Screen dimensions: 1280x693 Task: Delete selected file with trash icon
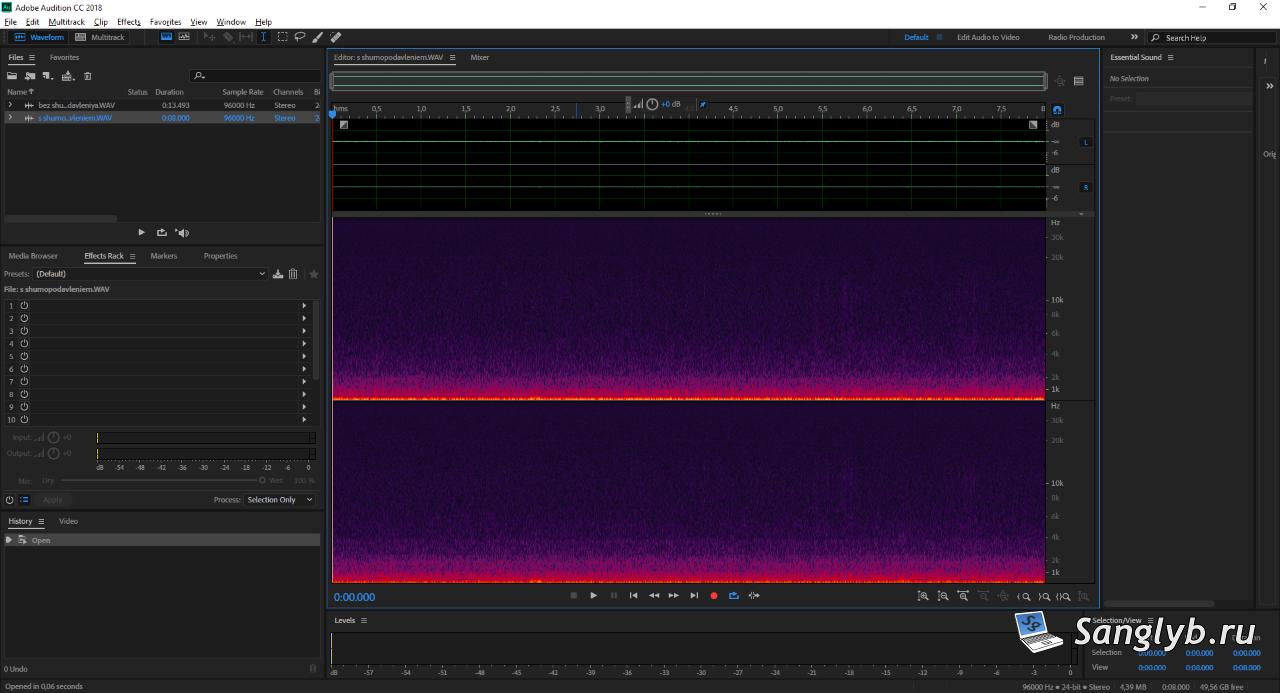[x=87, y=76]
